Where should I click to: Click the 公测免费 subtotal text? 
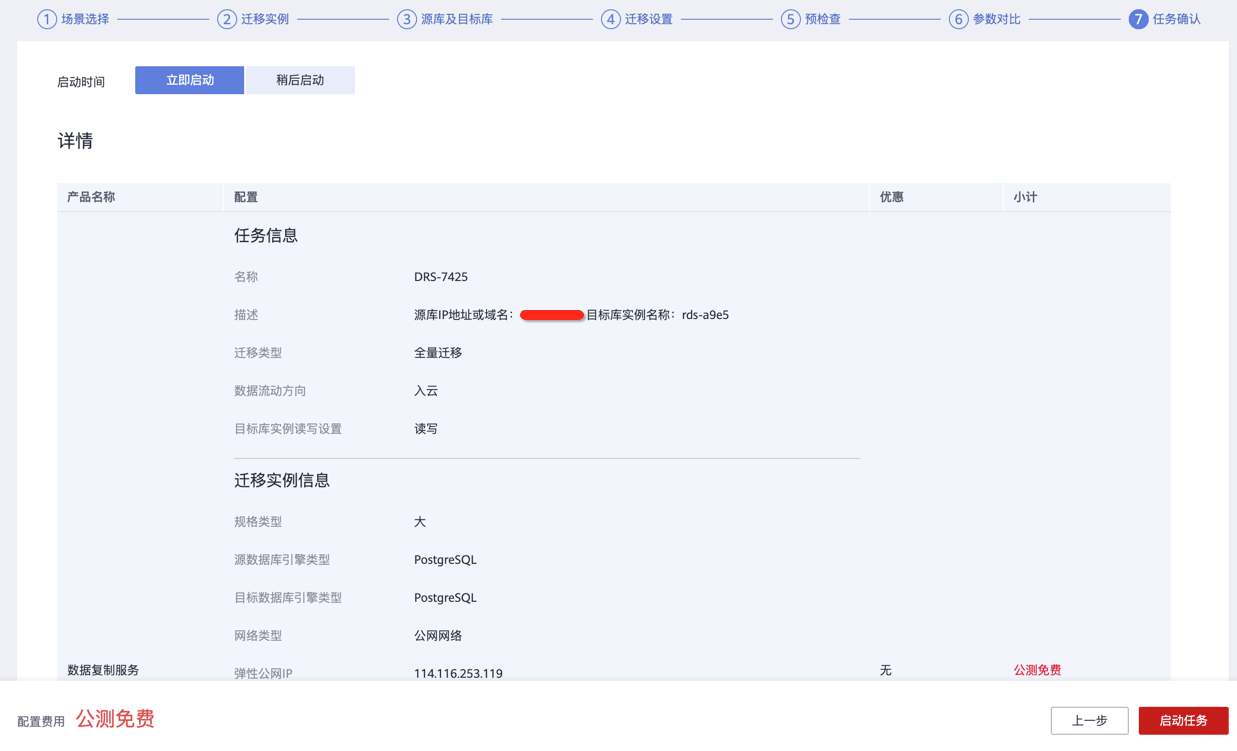1037,670
